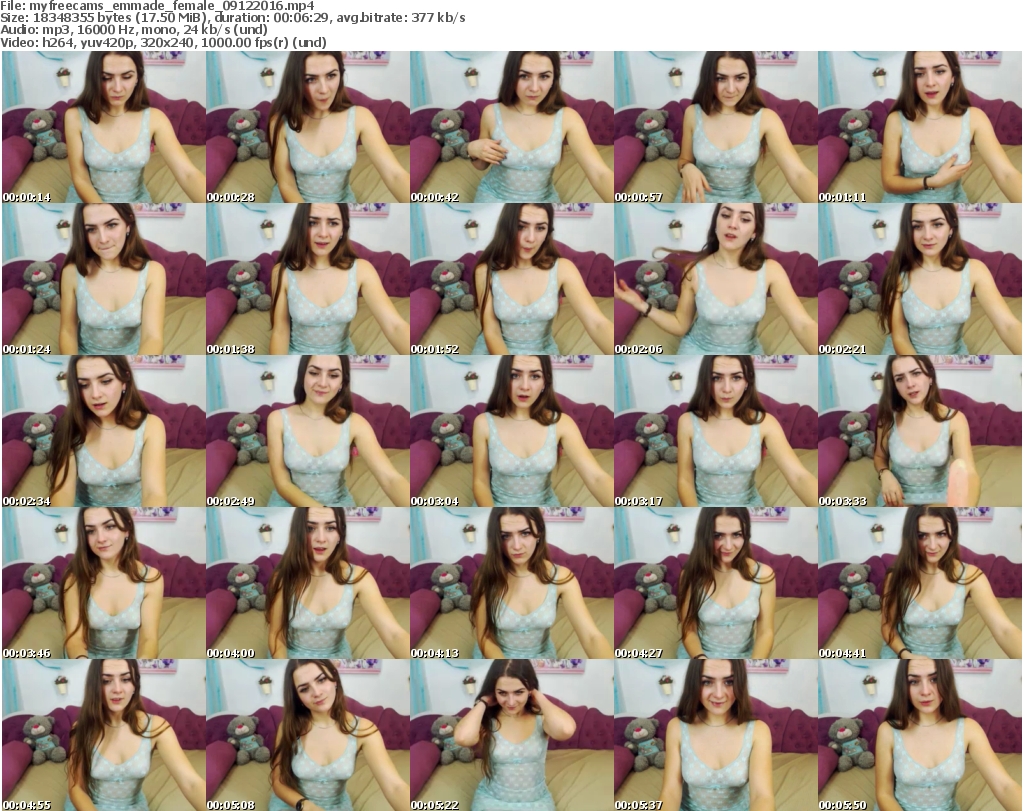This screenshot has height=811, width=1024.
Task: Select the last frame at 00:05:50
Action: [918, 735]
